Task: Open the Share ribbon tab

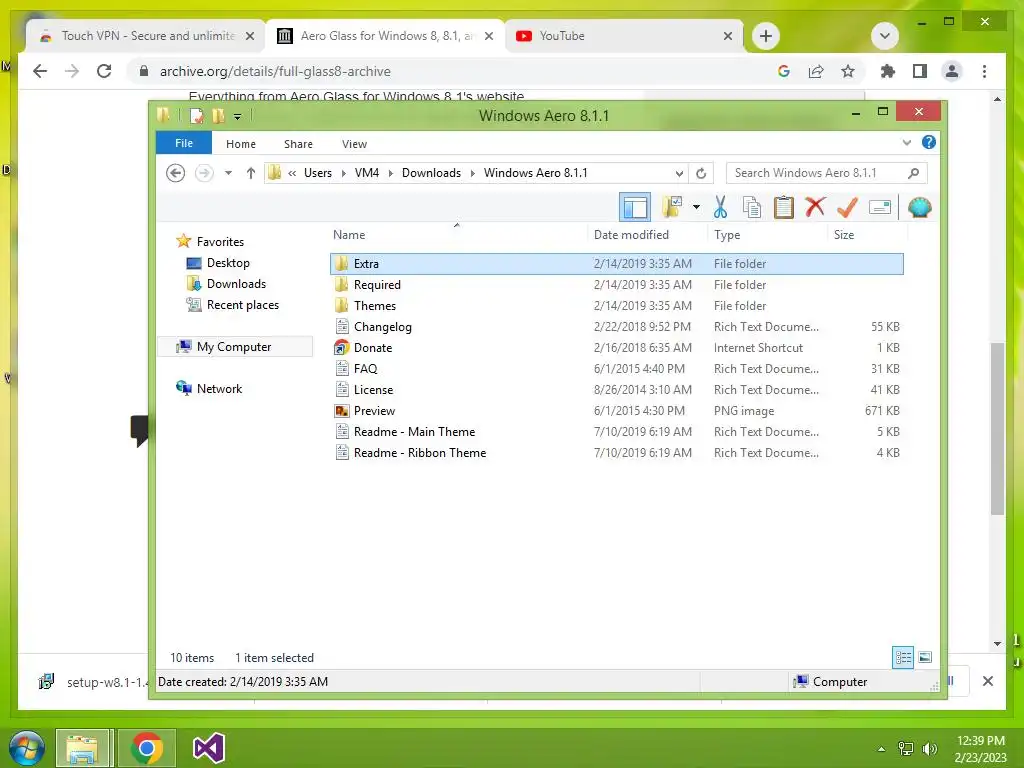Action: pyautogui.click(x=298, y=144)
